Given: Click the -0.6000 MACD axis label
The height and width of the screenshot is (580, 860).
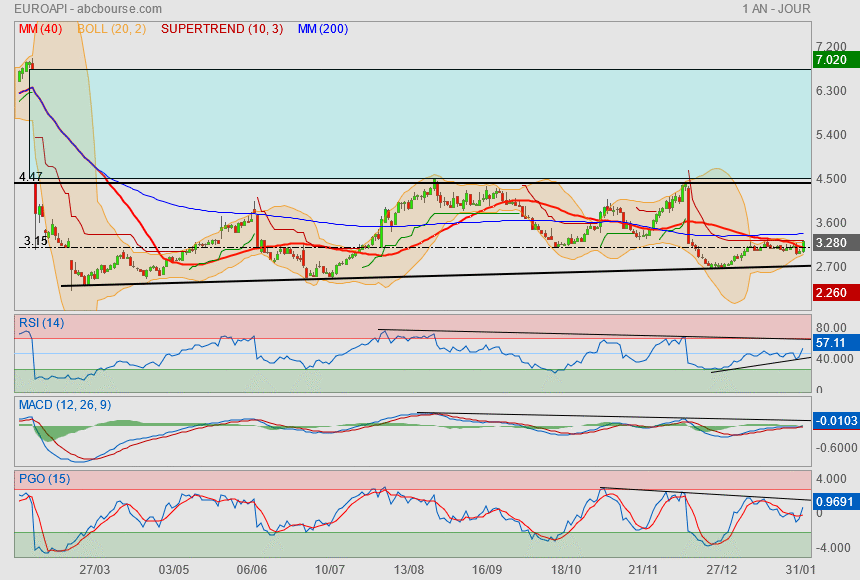Looking at the screenshot, I should pyautogui.click(x=836, y=448).
